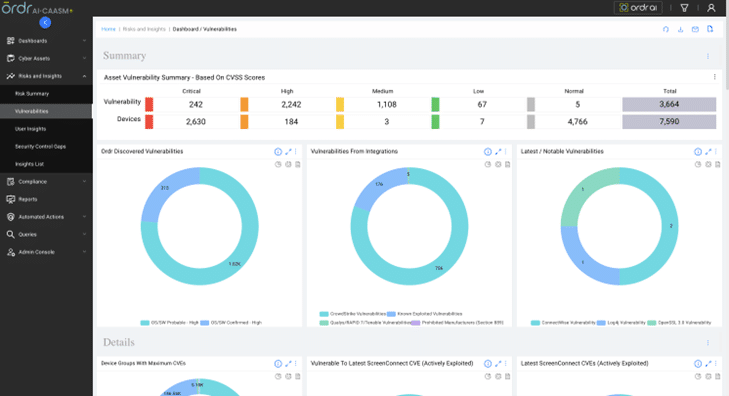Switch Vulnerabilities From Integrations to table view
The image size is (729, 396).
508,164
